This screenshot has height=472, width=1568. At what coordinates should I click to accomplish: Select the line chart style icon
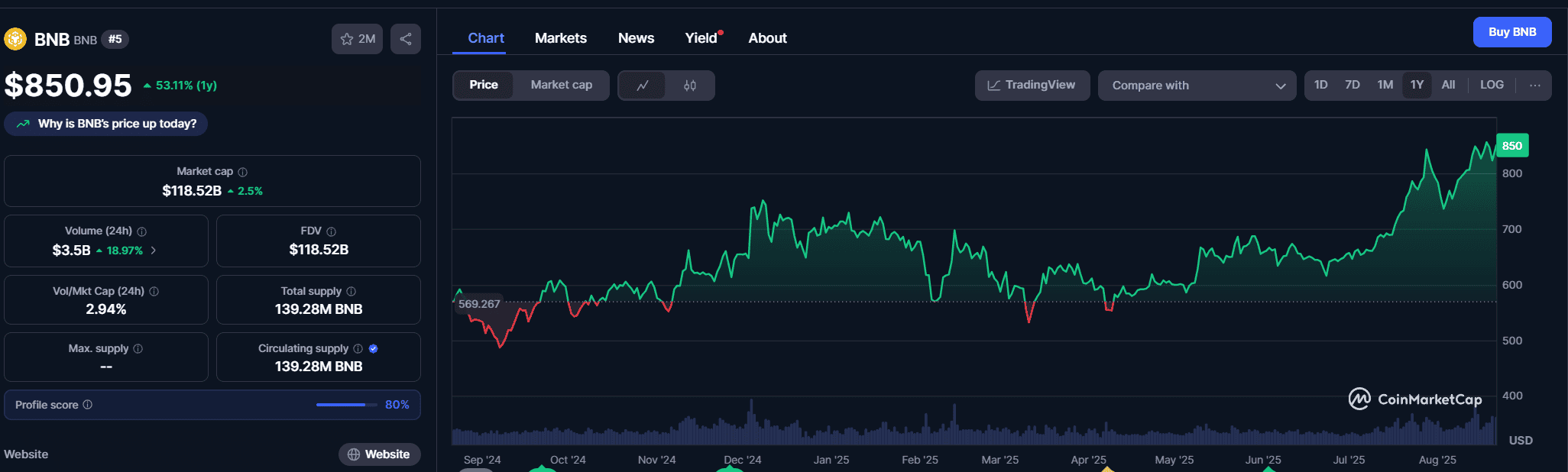pos(643,86)
